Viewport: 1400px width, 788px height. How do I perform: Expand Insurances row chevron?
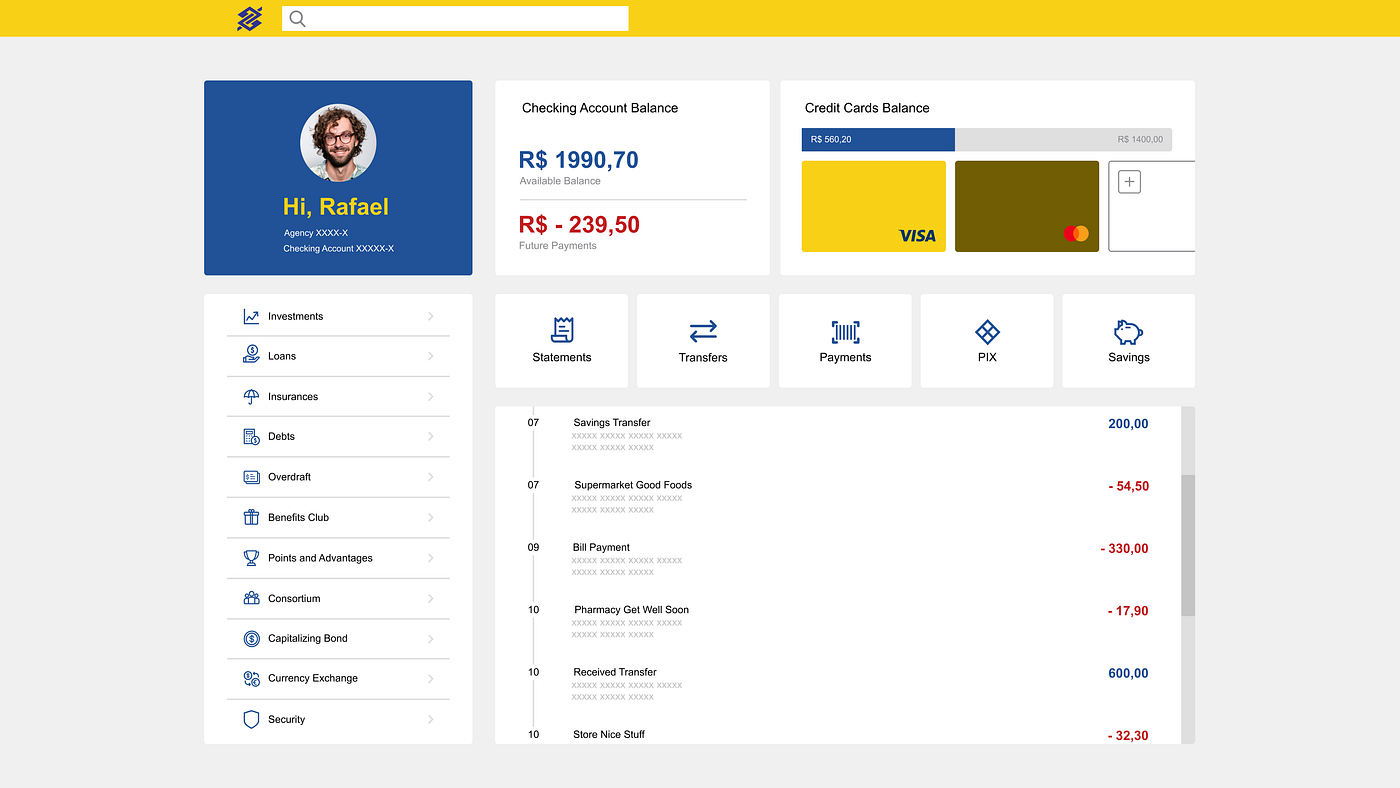(431, 397)
